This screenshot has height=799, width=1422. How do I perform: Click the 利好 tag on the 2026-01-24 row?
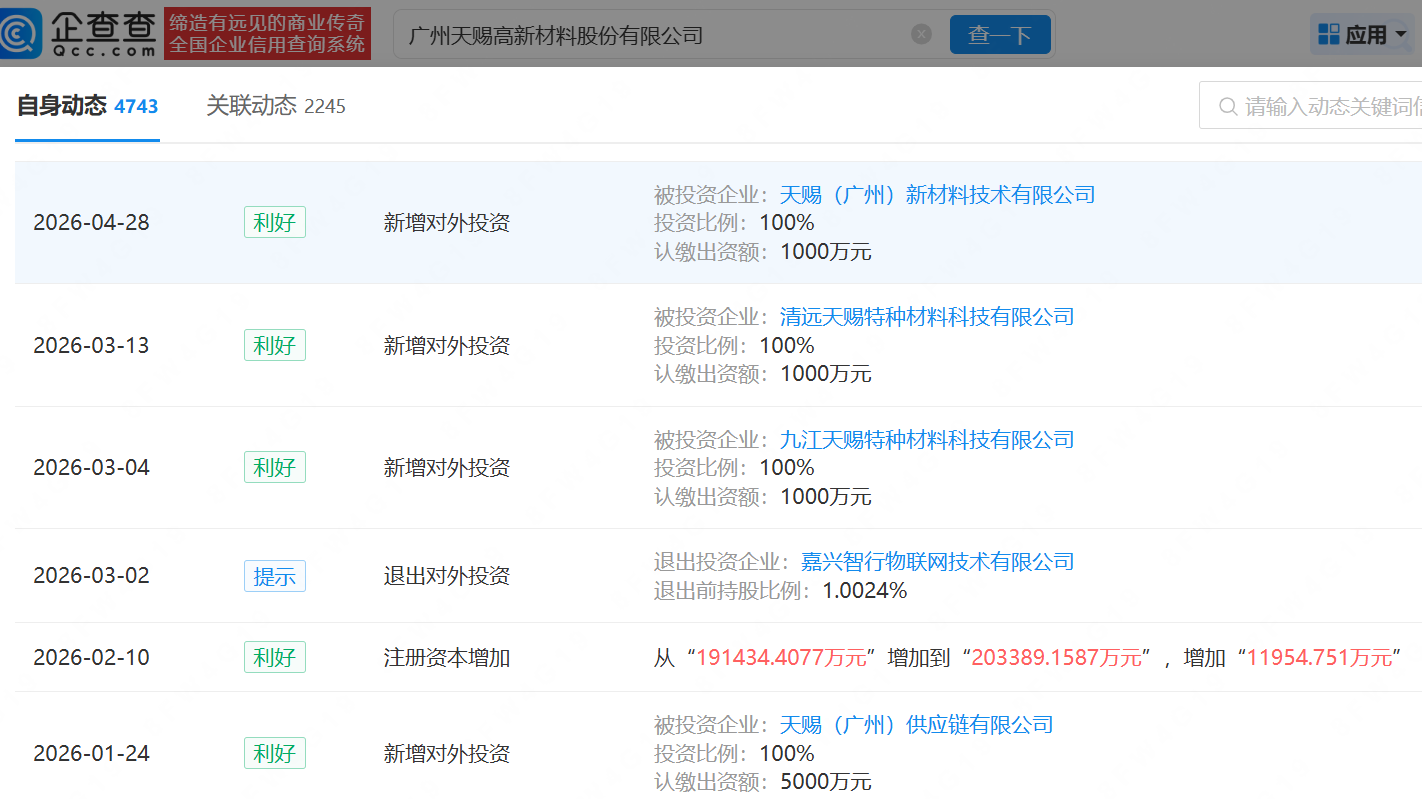[x=275, y=753]
